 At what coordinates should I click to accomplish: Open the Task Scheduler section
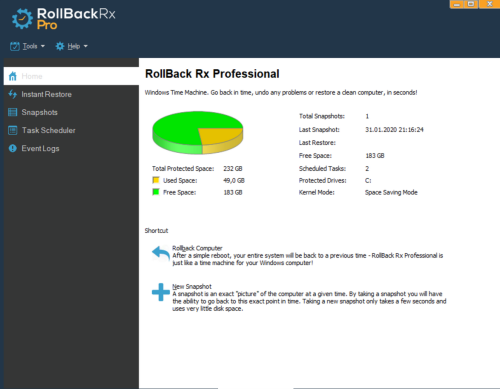pos(48,130)
